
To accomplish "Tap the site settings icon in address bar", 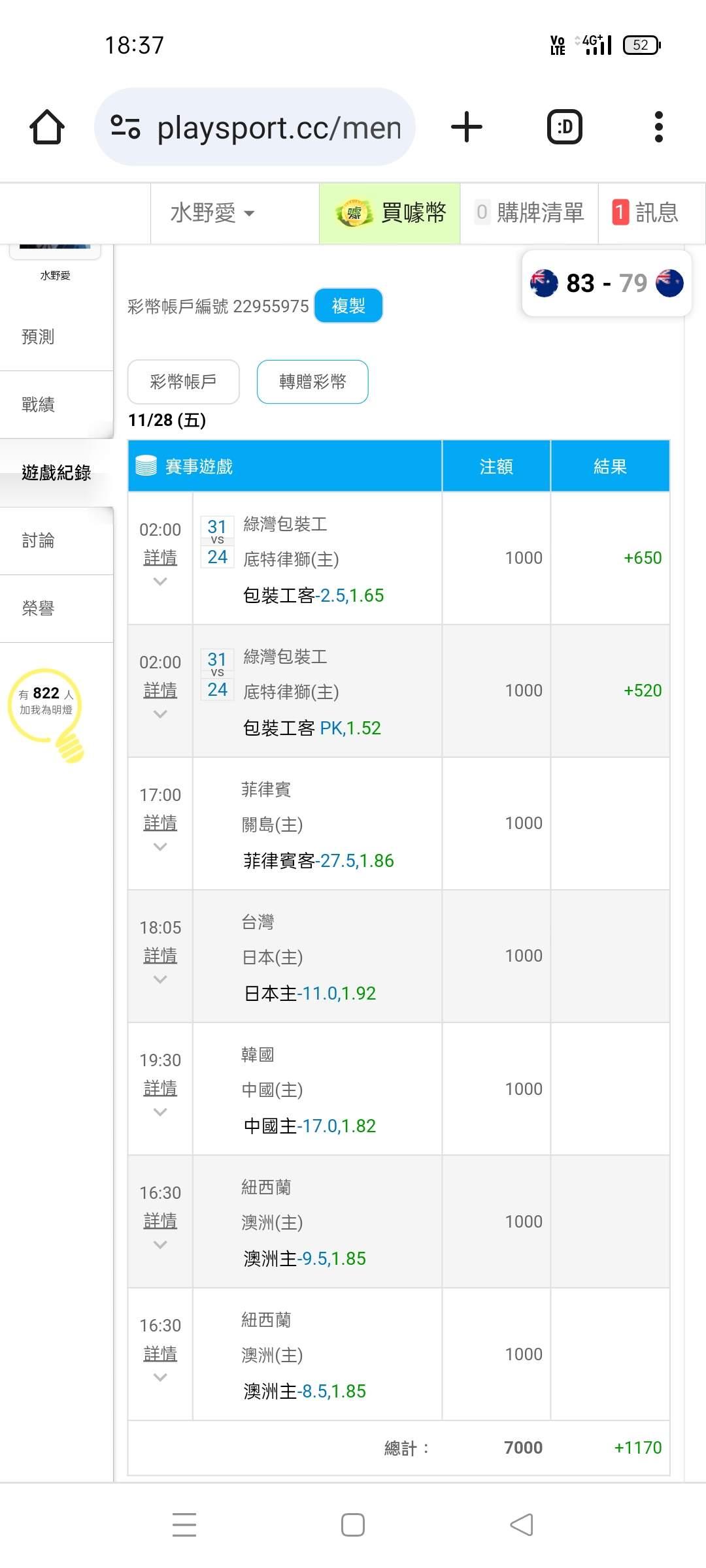I will pyautogui.click(x=125, y=127).
